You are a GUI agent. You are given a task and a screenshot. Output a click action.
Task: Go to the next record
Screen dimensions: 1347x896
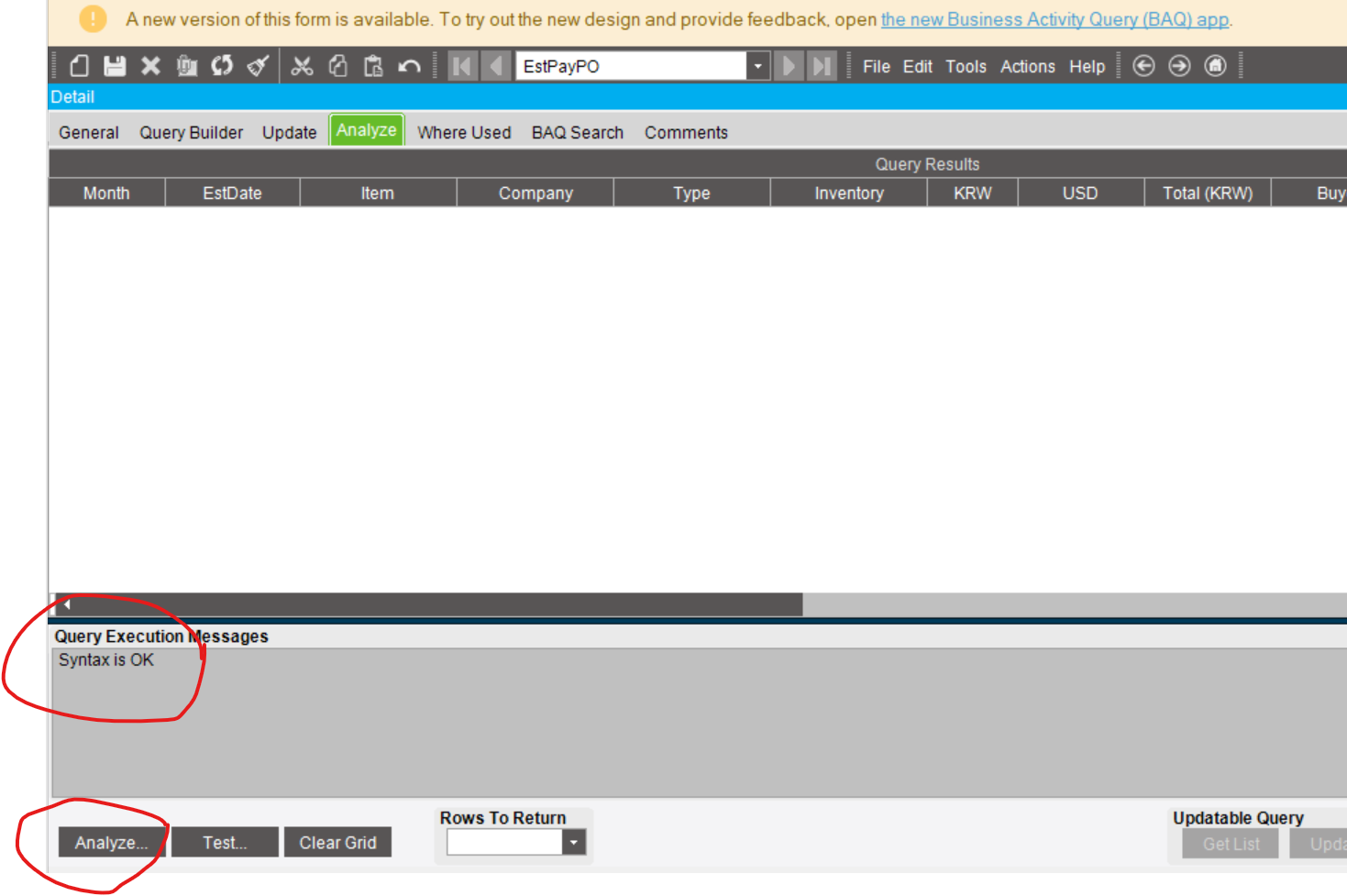click(788, 66)
